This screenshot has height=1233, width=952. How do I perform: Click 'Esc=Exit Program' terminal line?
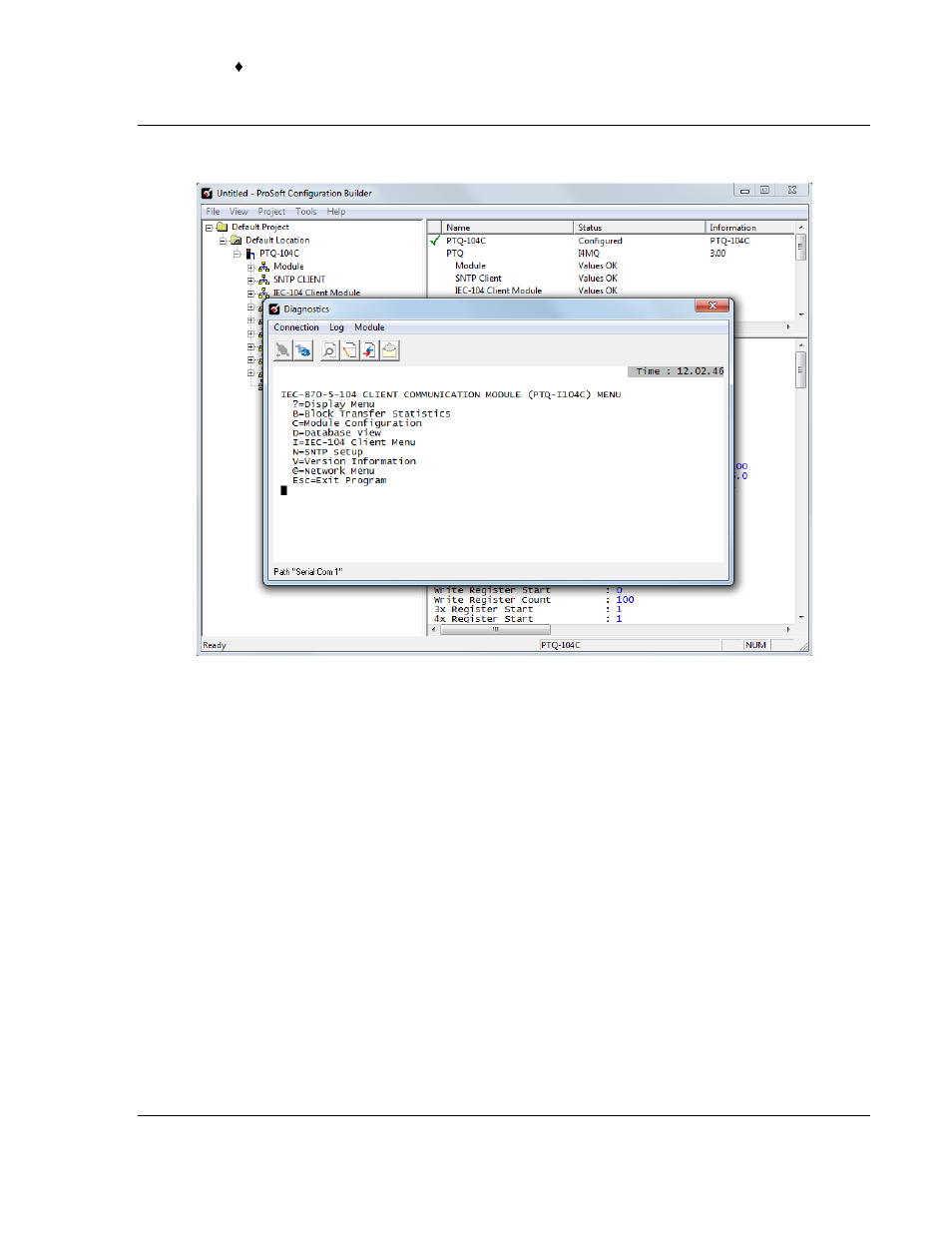339,480
